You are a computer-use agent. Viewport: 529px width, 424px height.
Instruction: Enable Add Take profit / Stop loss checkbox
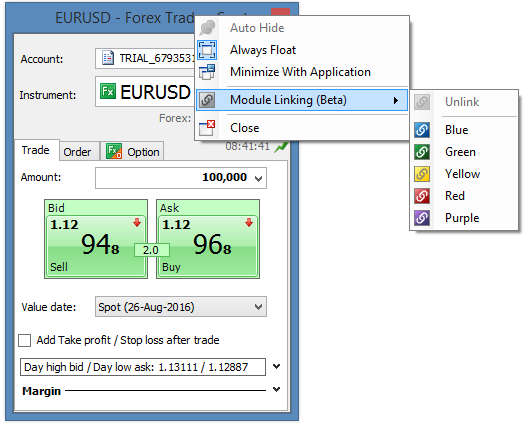[25, 340]
